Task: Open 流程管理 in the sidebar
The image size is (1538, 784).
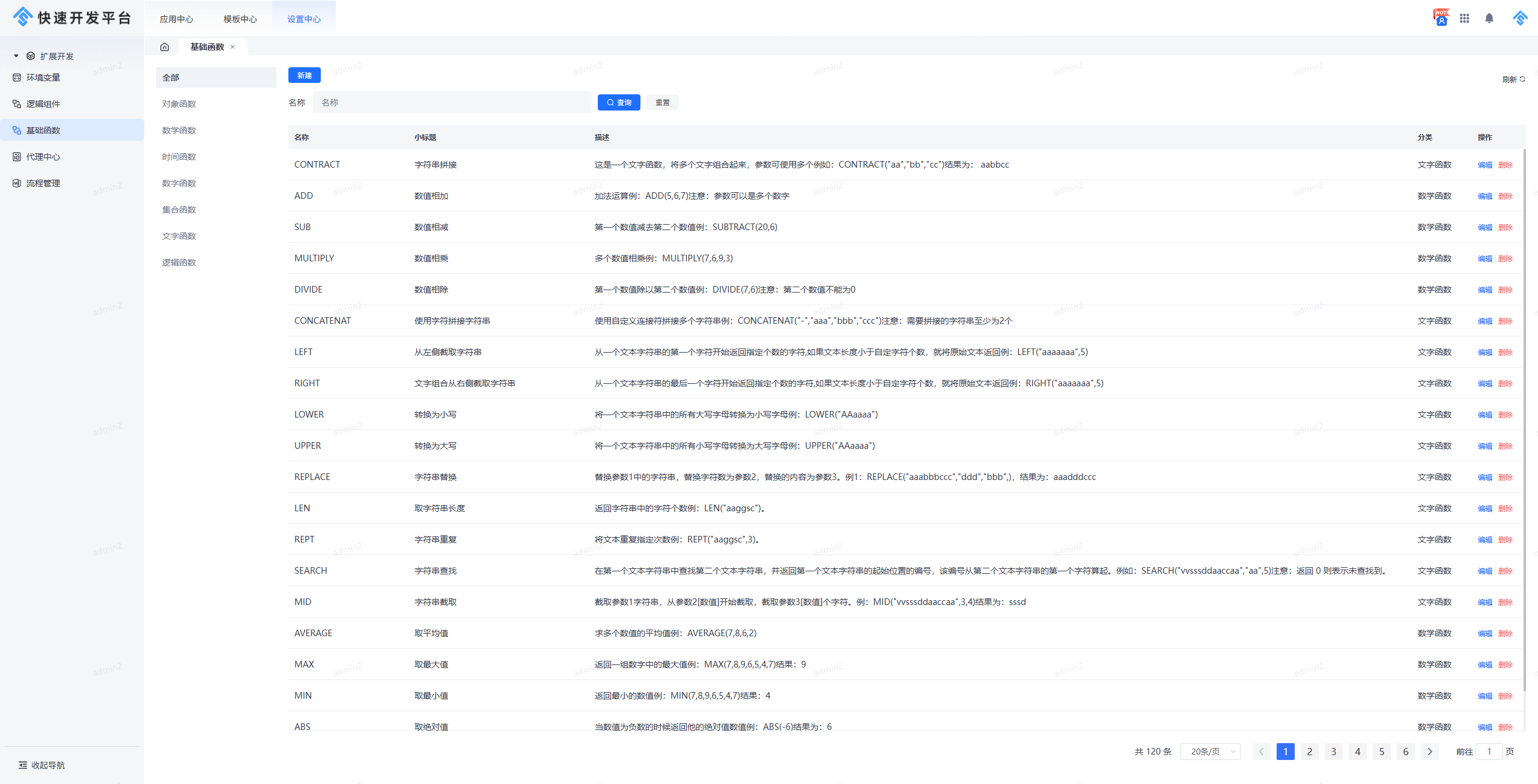Action: (43, 183)
